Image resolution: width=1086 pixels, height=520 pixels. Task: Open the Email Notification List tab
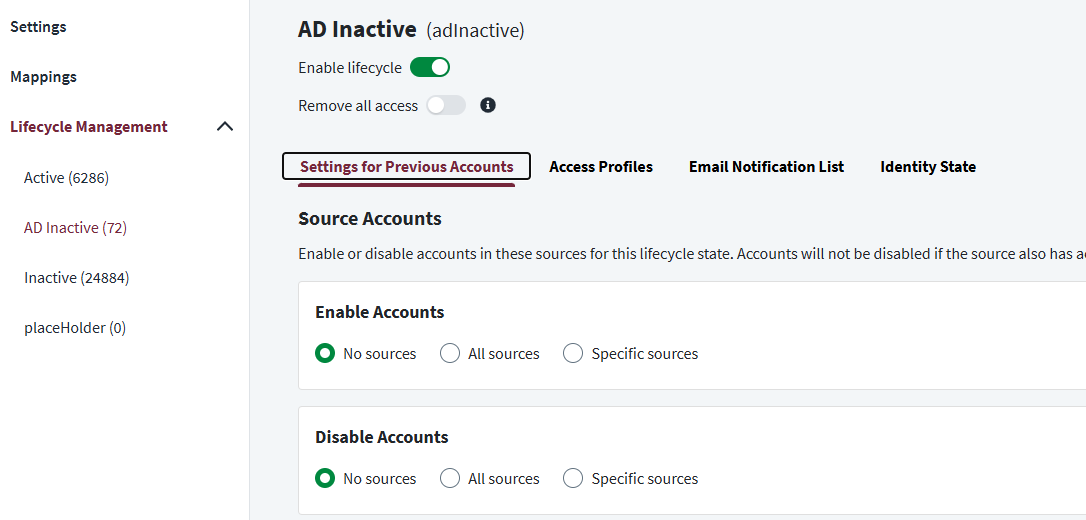[x=766, y=167]
